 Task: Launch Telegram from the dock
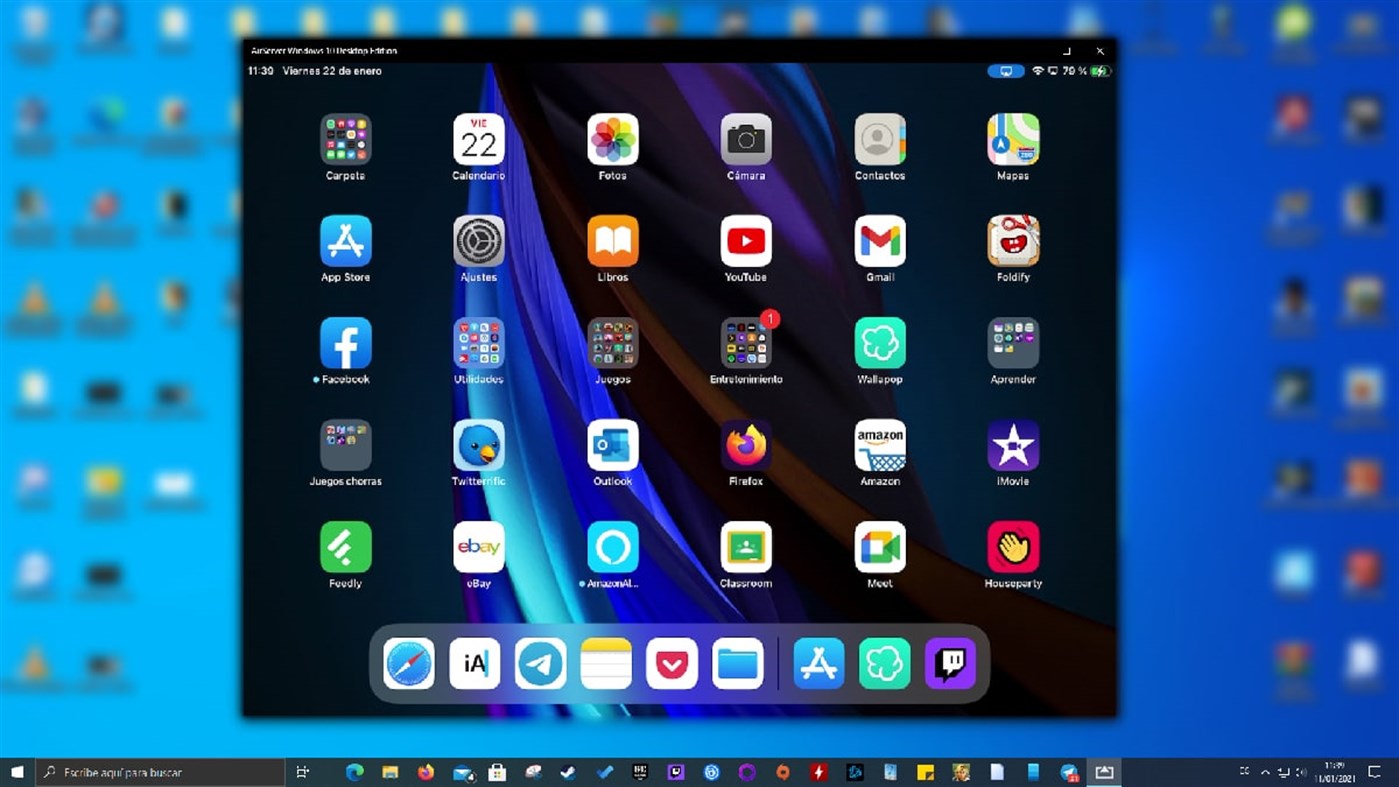click(x=540, y=663)
